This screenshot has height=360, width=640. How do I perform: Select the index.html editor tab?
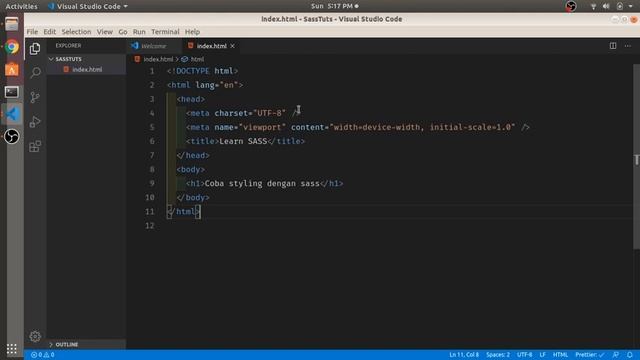click(x=211, y=46)
